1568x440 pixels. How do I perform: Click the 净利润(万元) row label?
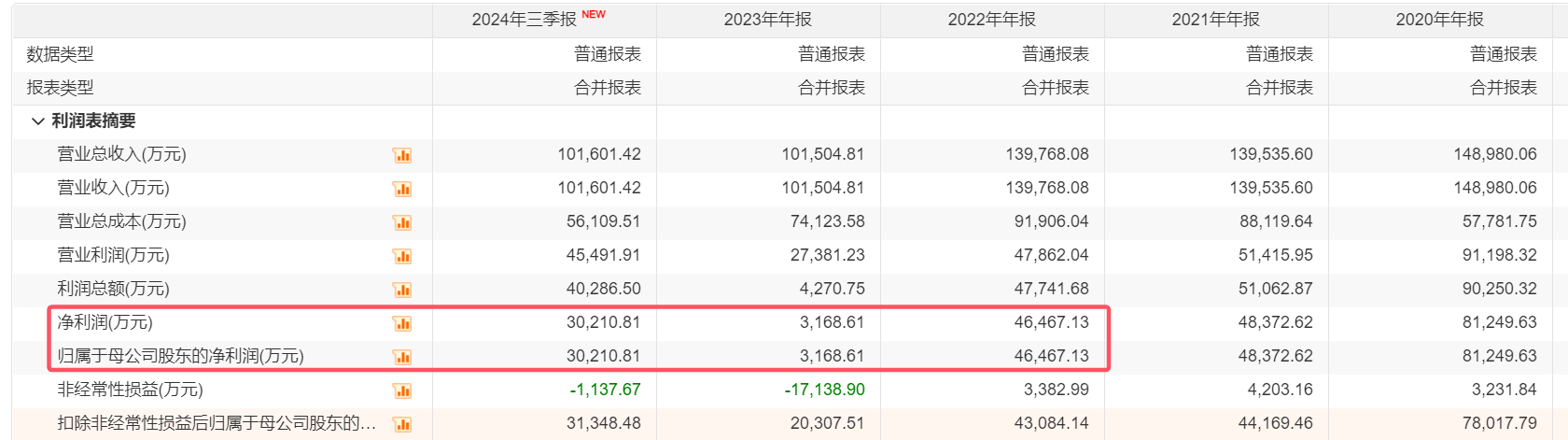pyautogui.click(x=105, y=322)
